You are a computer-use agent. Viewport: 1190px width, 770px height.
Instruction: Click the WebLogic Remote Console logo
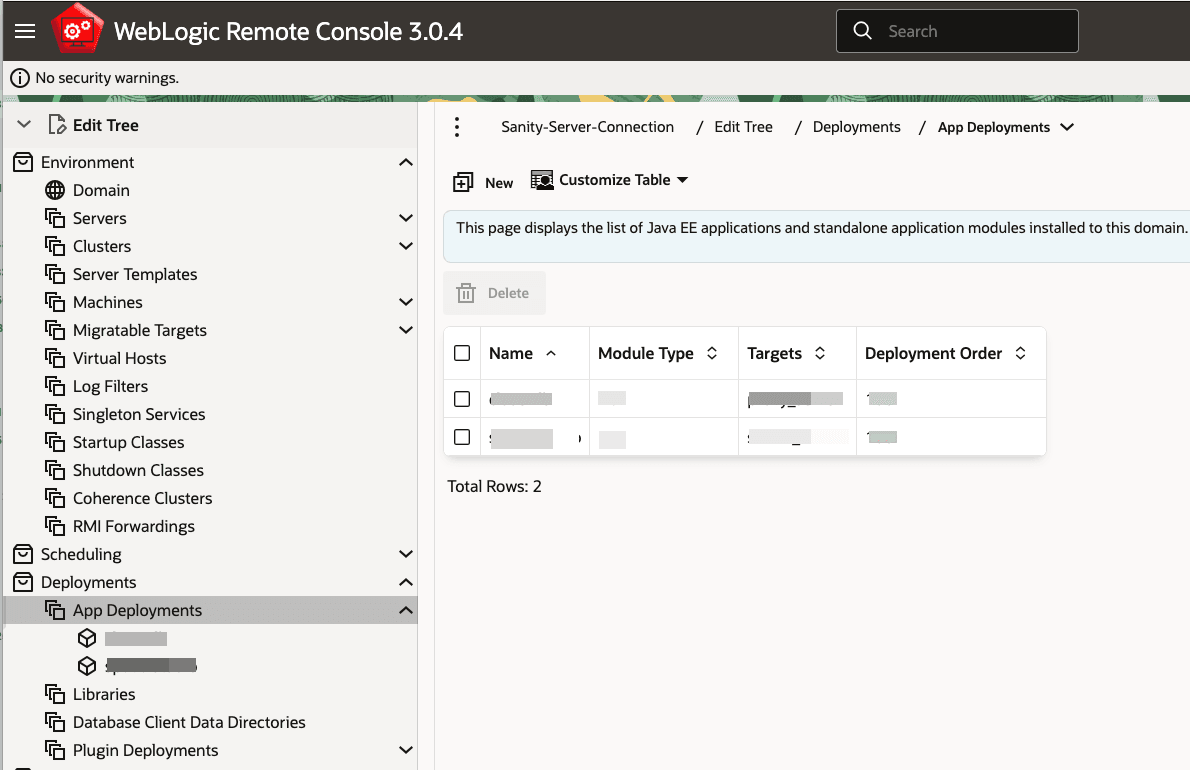tap(77, 30)
